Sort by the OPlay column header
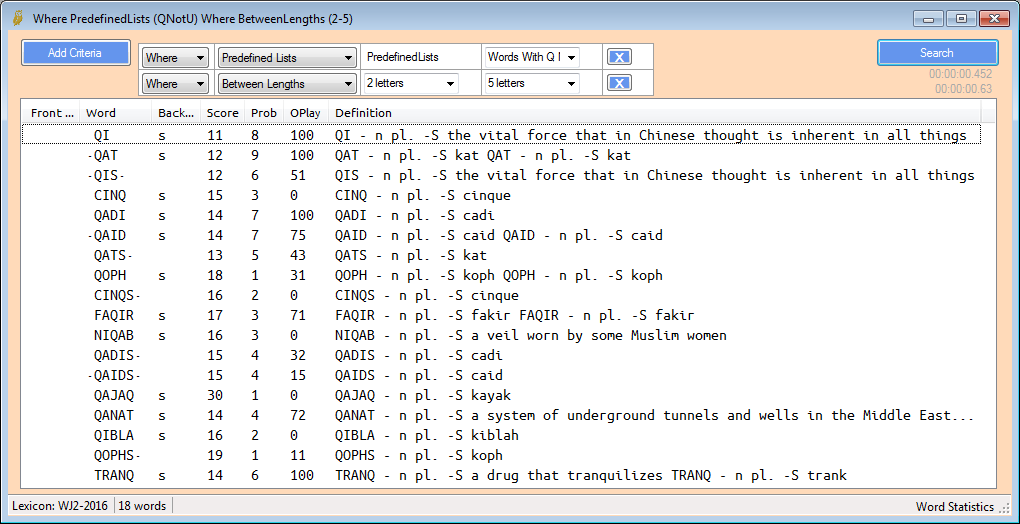 pos(304,113)
